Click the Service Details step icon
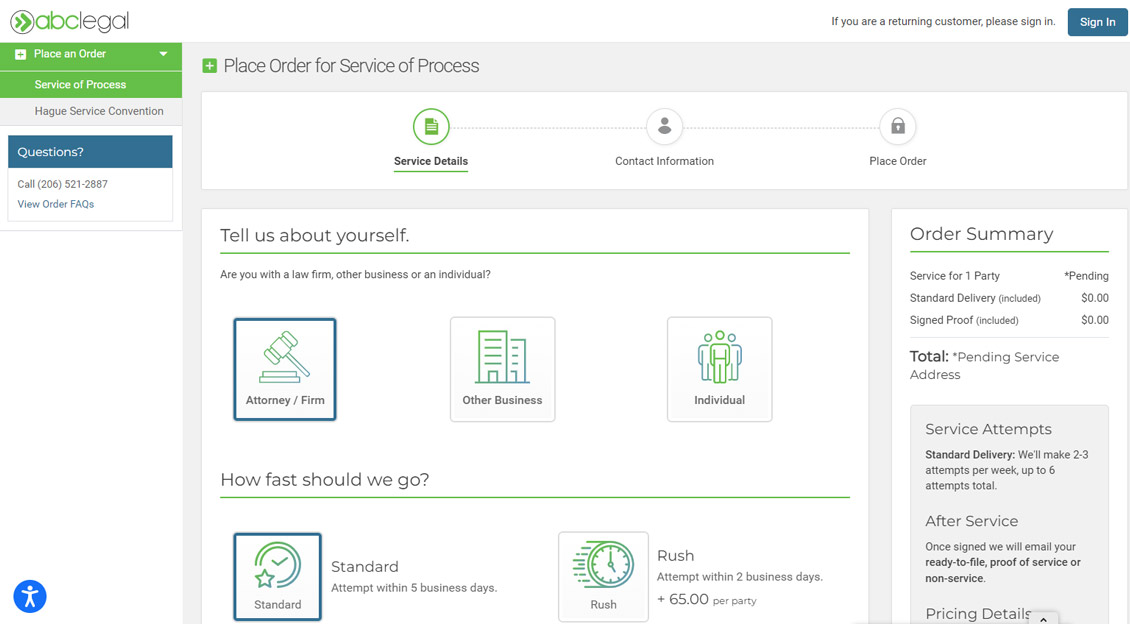Viewport: 1130px width, 624px height. coord(431,127)
